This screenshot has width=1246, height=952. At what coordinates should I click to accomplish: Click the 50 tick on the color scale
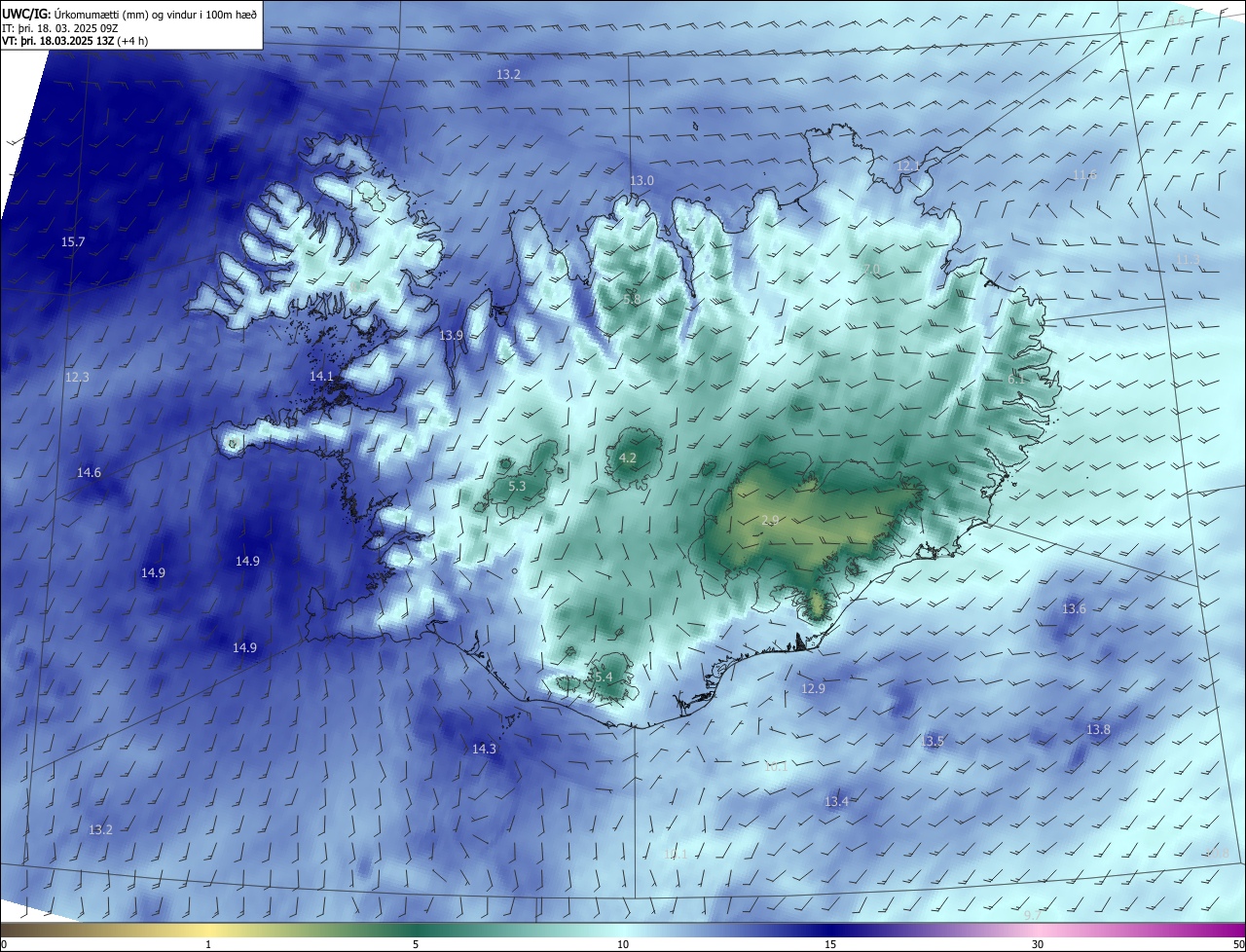coord(1238,944)
